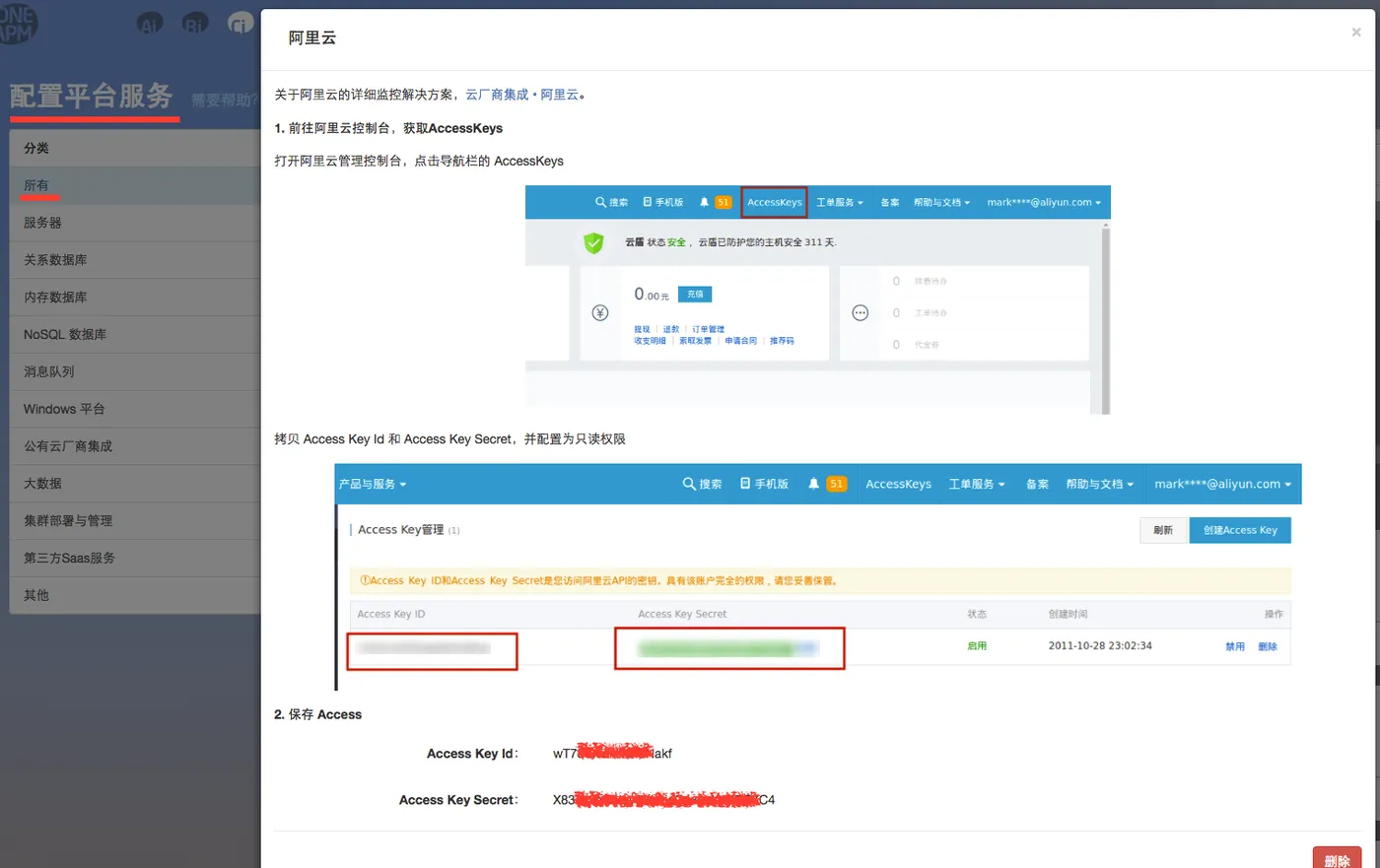
Task: Click the 其他 category
Action: [x=135, y=595]
